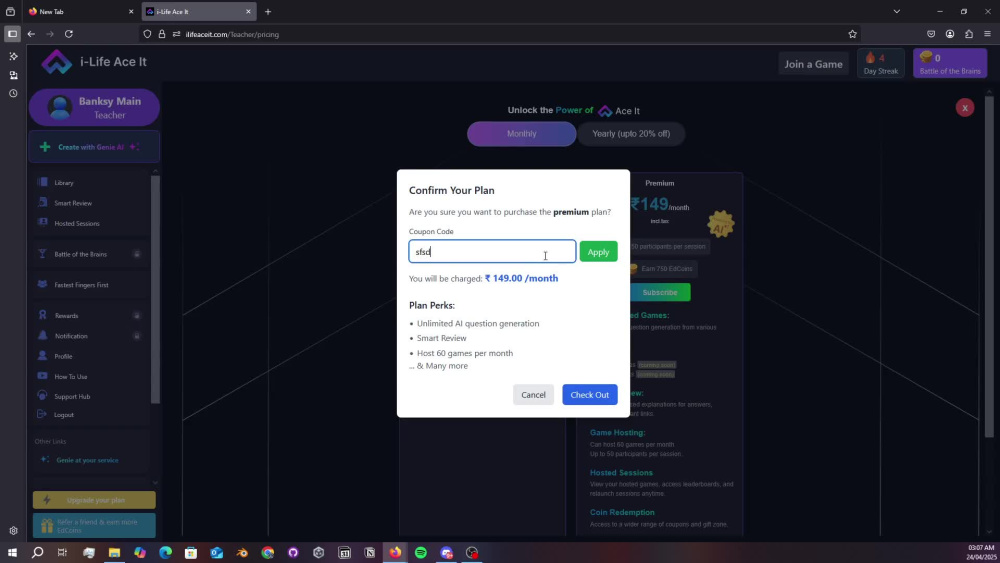Open Genie at your service link
This screenshot has width=1000, height=563.
[x=87, y=460]
